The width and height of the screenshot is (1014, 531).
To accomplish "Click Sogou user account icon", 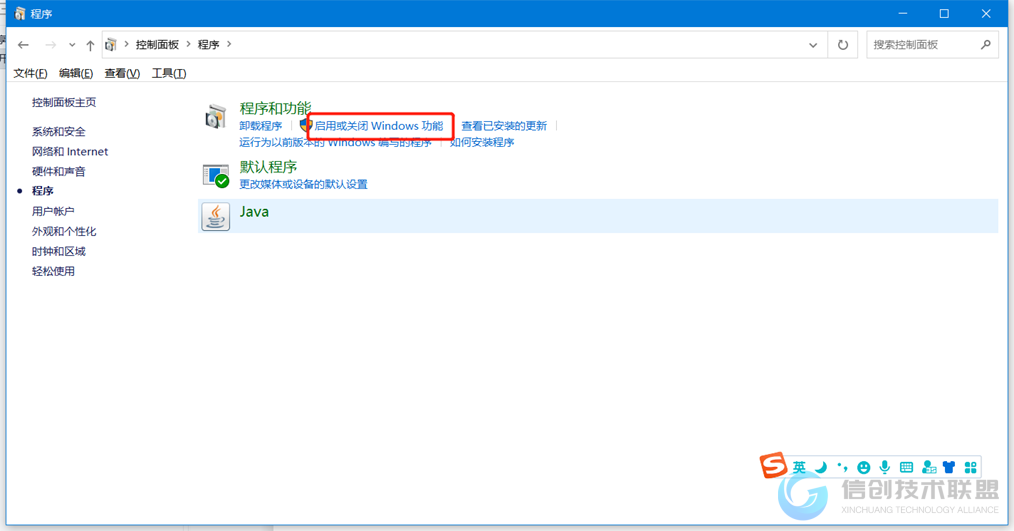I will (x=929, y=467).
